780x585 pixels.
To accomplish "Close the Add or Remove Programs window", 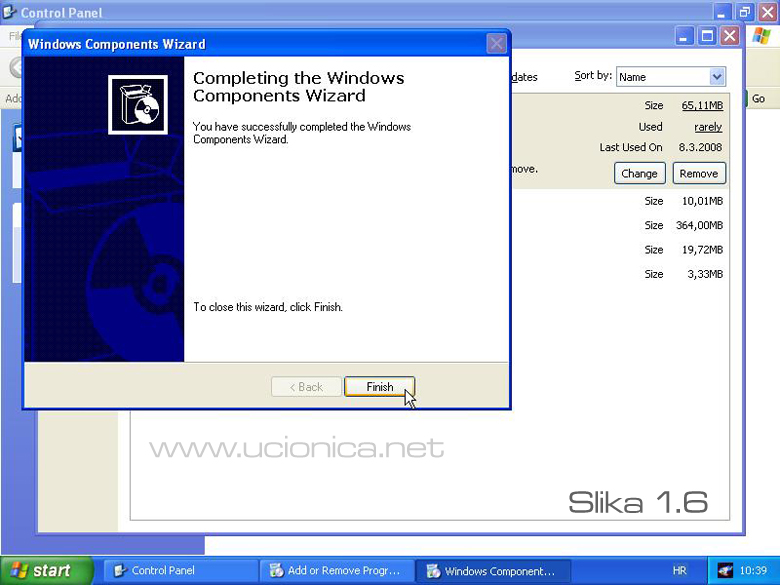I will [730, 36].
